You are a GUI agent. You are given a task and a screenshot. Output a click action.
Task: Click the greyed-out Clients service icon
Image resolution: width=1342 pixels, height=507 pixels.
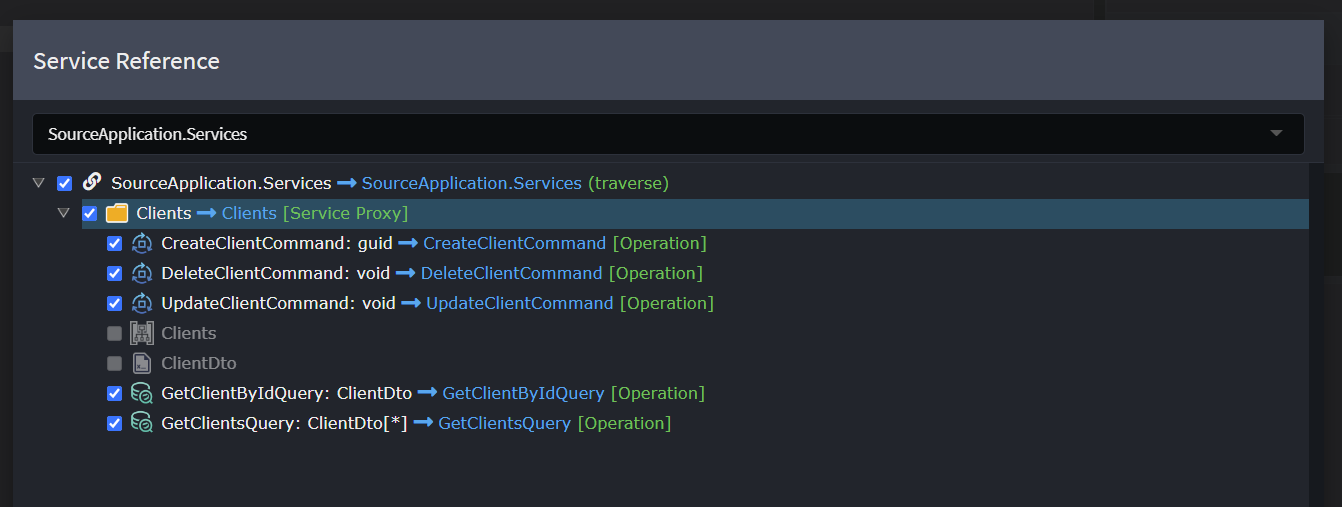(x=142, y=333)
